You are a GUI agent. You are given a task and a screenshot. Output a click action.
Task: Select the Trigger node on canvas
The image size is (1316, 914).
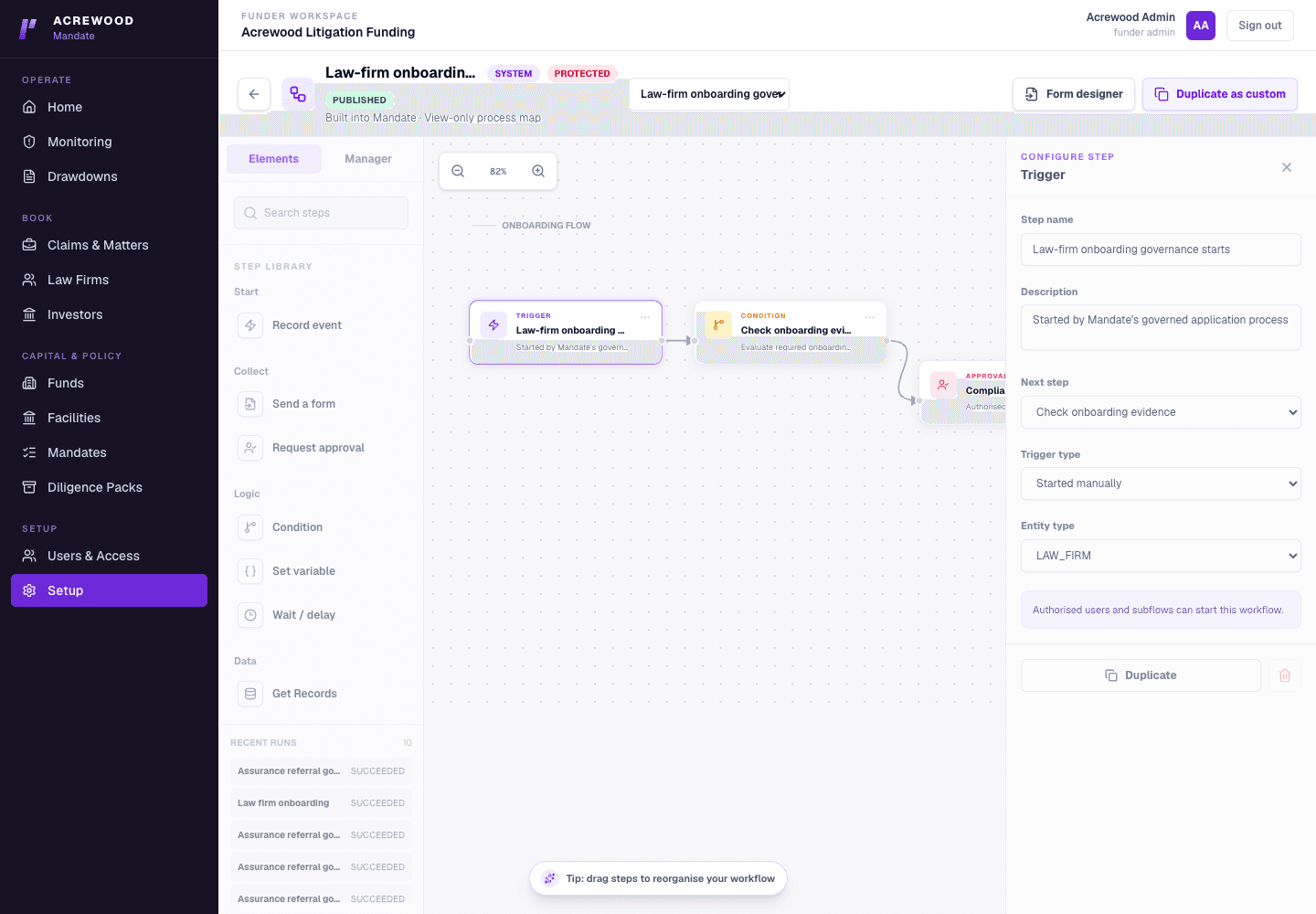566,332
